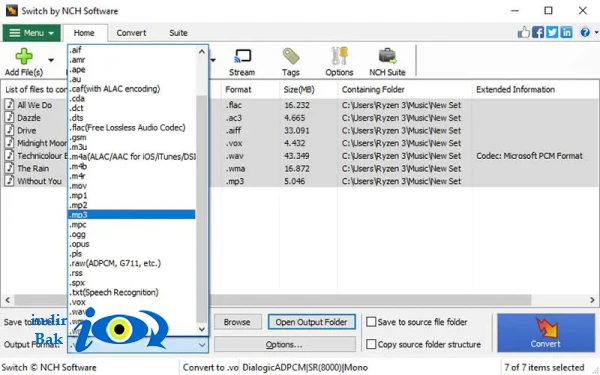Choose .flac (Free Lossless Audio Codec)
Screen dimensions: 600x375
click(x=132, y=127)
